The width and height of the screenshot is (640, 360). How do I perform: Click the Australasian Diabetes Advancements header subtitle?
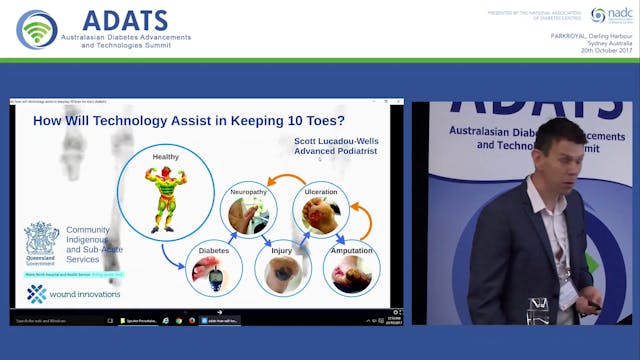pos(126,41)
